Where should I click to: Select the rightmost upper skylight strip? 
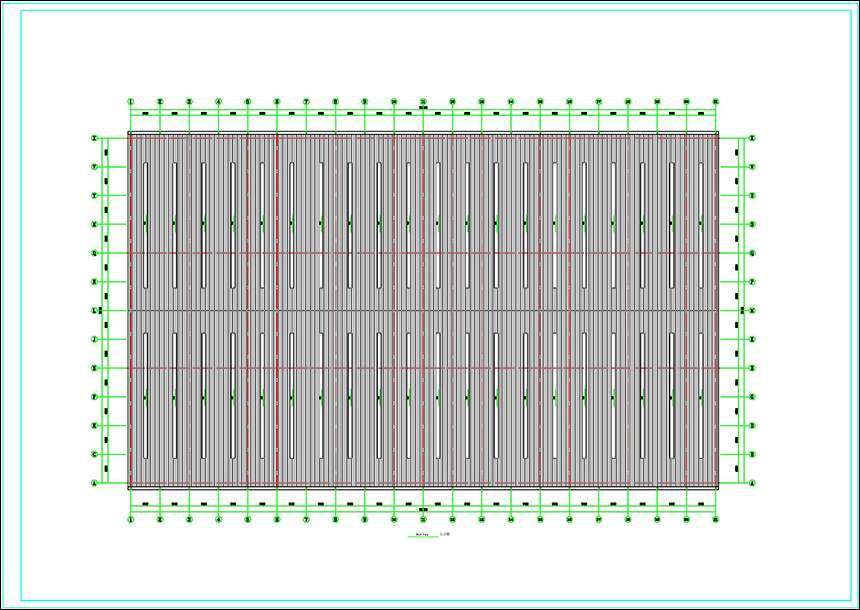(701, 225)
